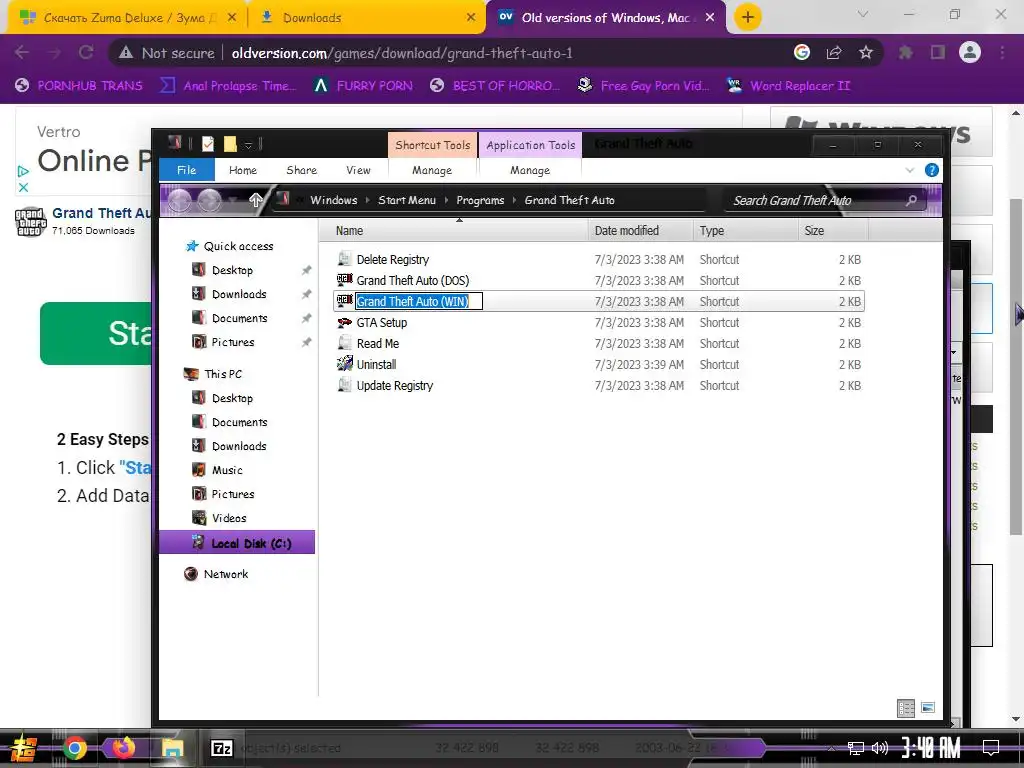
Task: Open Firefox from the taskbar
Action: click(x=123, y=748)
